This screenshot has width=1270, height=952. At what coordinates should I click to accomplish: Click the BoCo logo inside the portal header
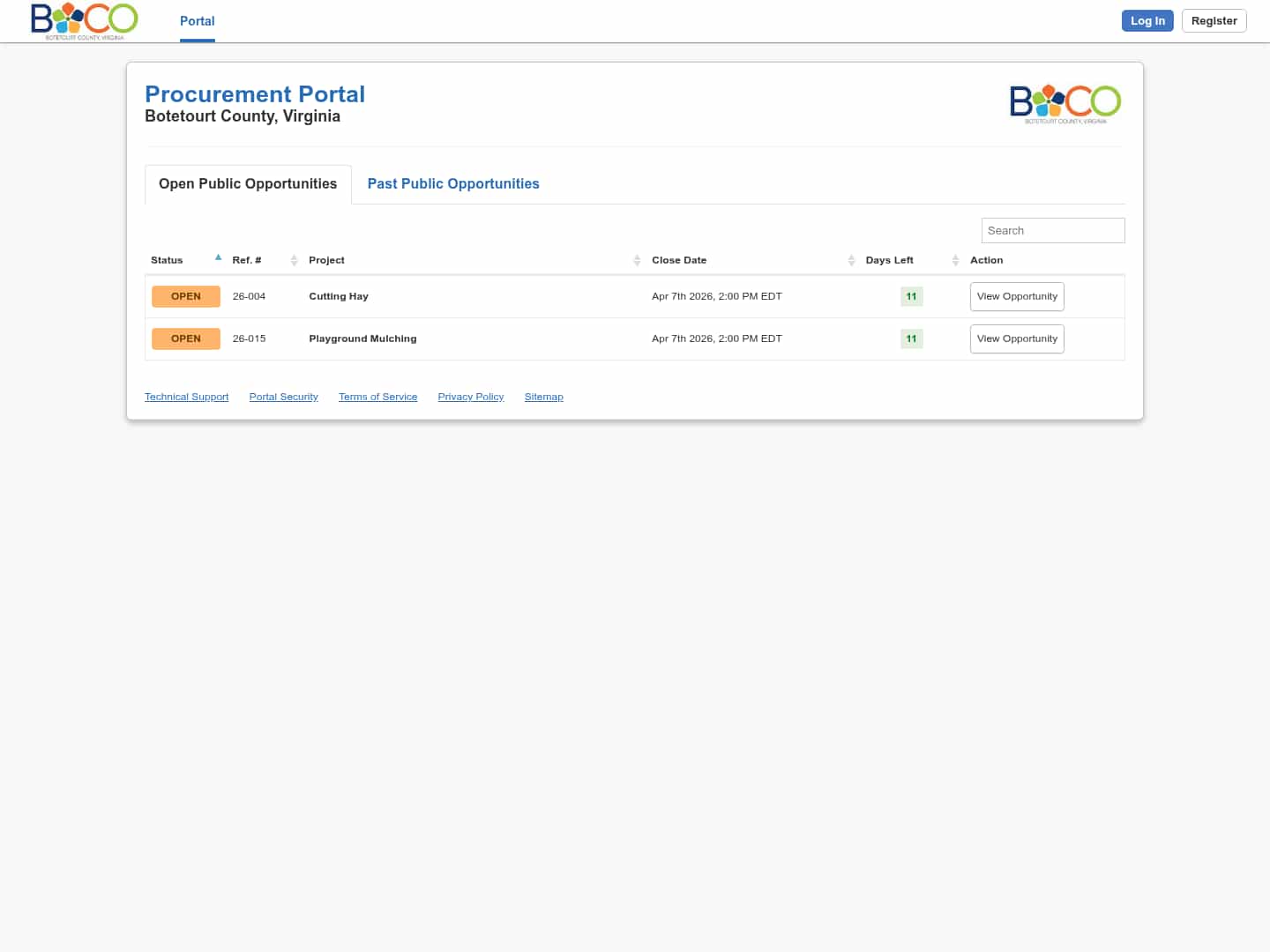point(1065,103)
